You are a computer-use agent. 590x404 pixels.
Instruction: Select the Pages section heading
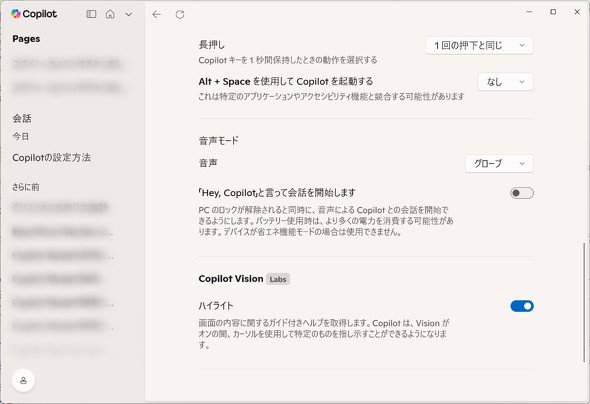point(26,39)
